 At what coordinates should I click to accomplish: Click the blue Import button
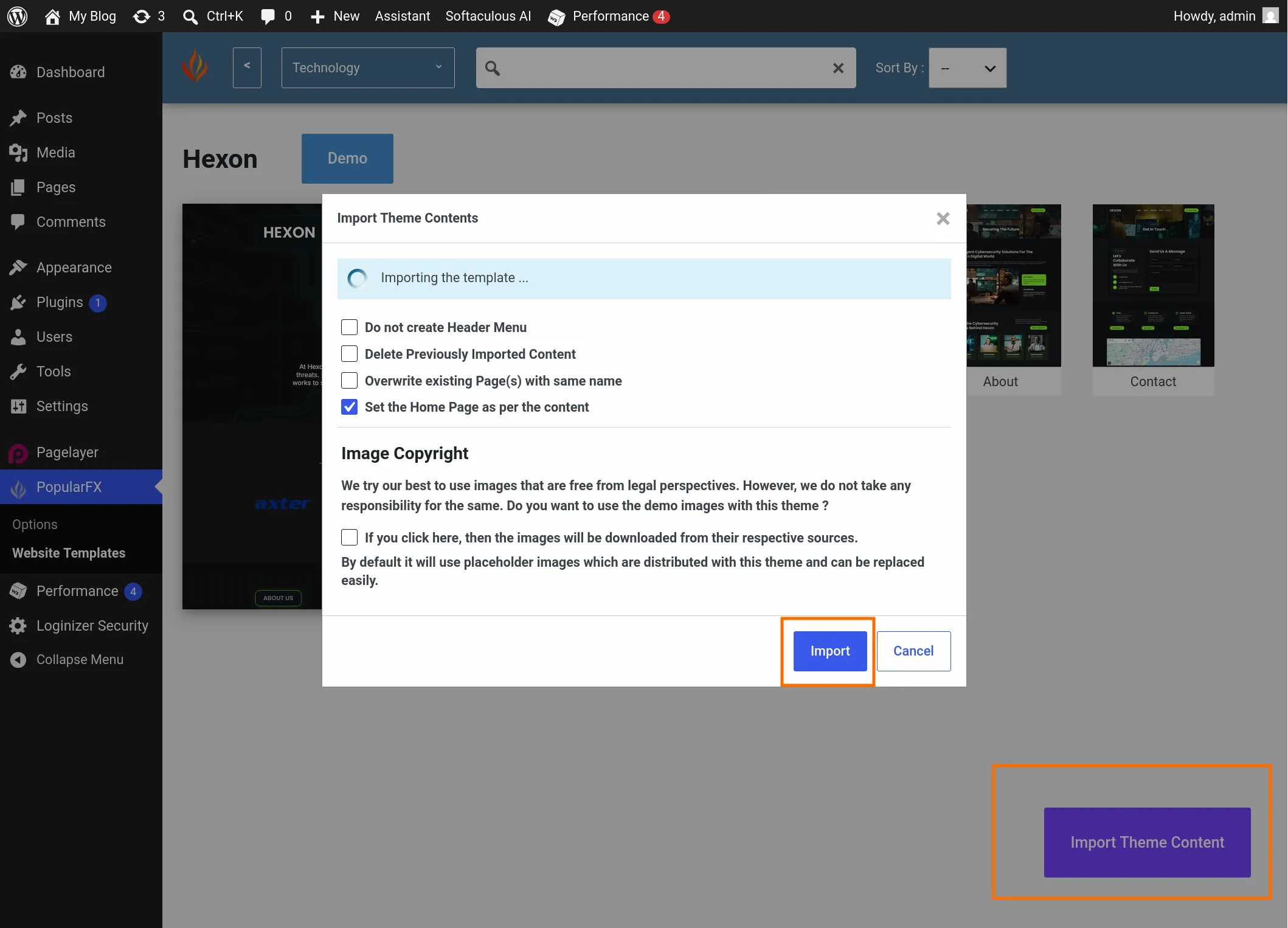830,651
